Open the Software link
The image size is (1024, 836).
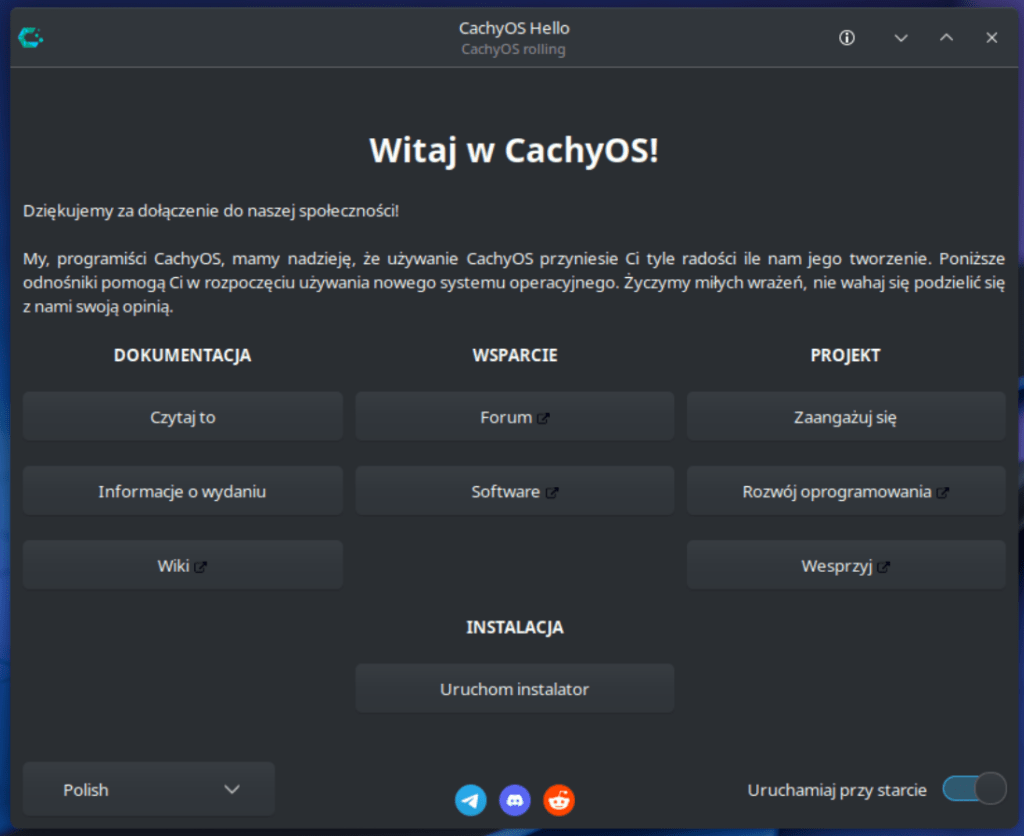(514, 490)
